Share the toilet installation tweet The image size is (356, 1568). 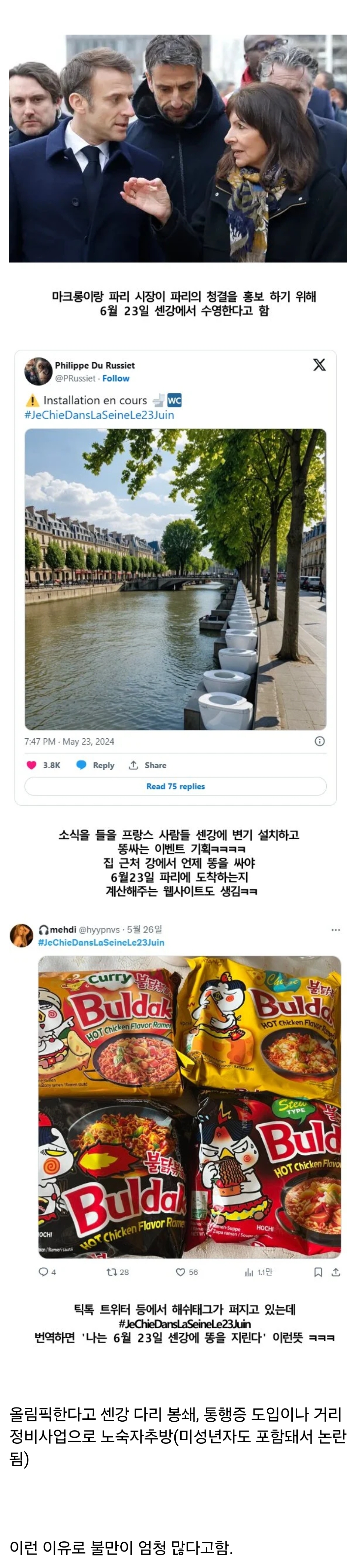point(133,765)
